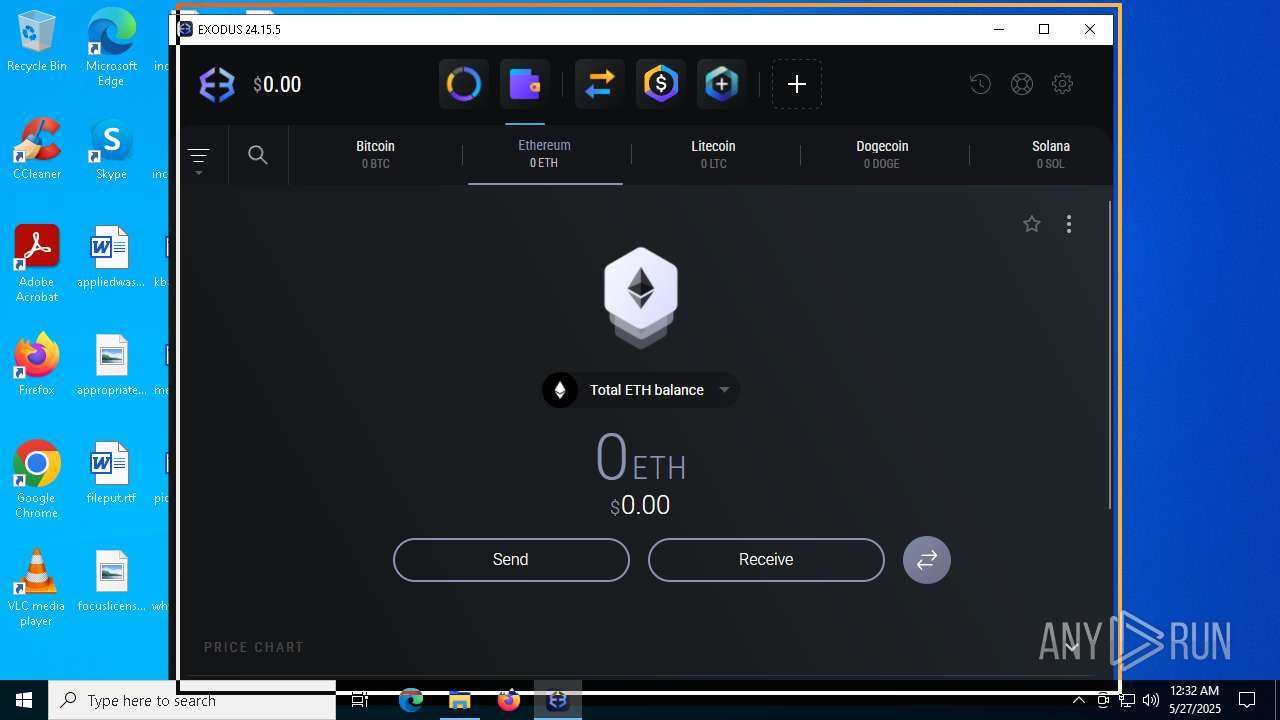This screenshot has height=720, width=1280.
Task: Open the CCleaner desktop shortcut
Action: point(37,149)
